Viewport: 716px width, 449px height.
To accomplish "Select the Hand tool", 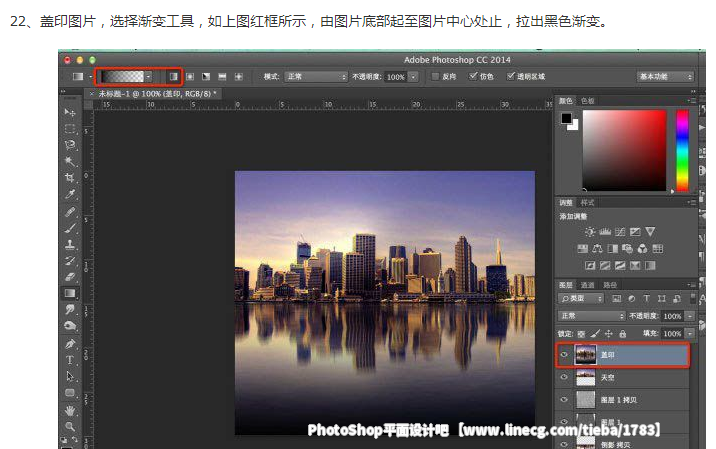I will click(x=69, y=411).
